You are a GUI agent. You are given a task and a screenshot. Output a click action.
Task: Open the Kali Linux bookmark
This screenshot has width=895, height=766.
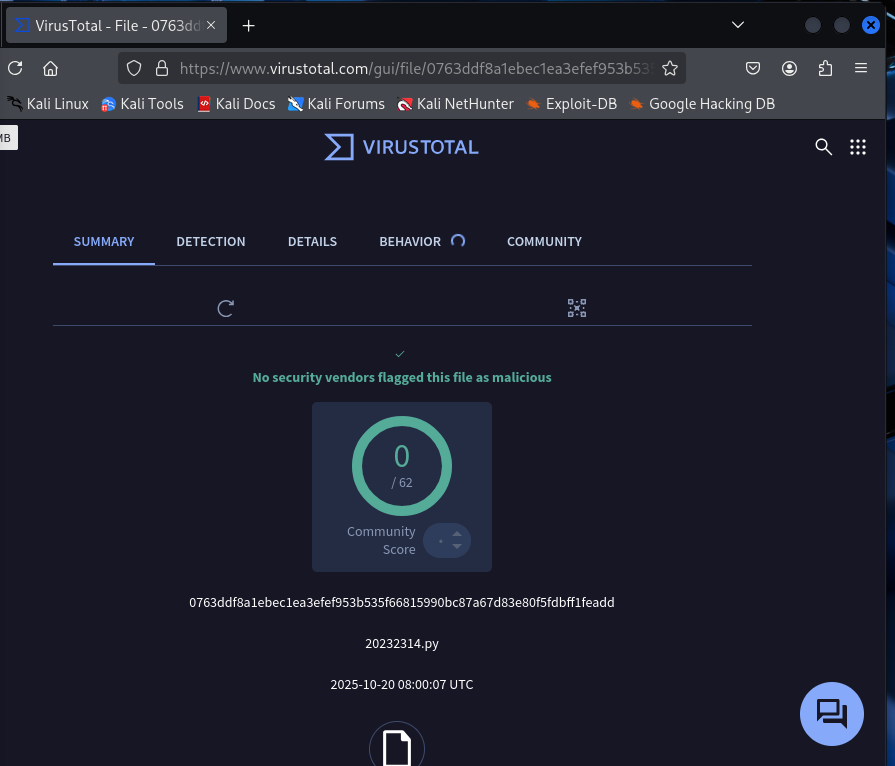tap(48, 104)
